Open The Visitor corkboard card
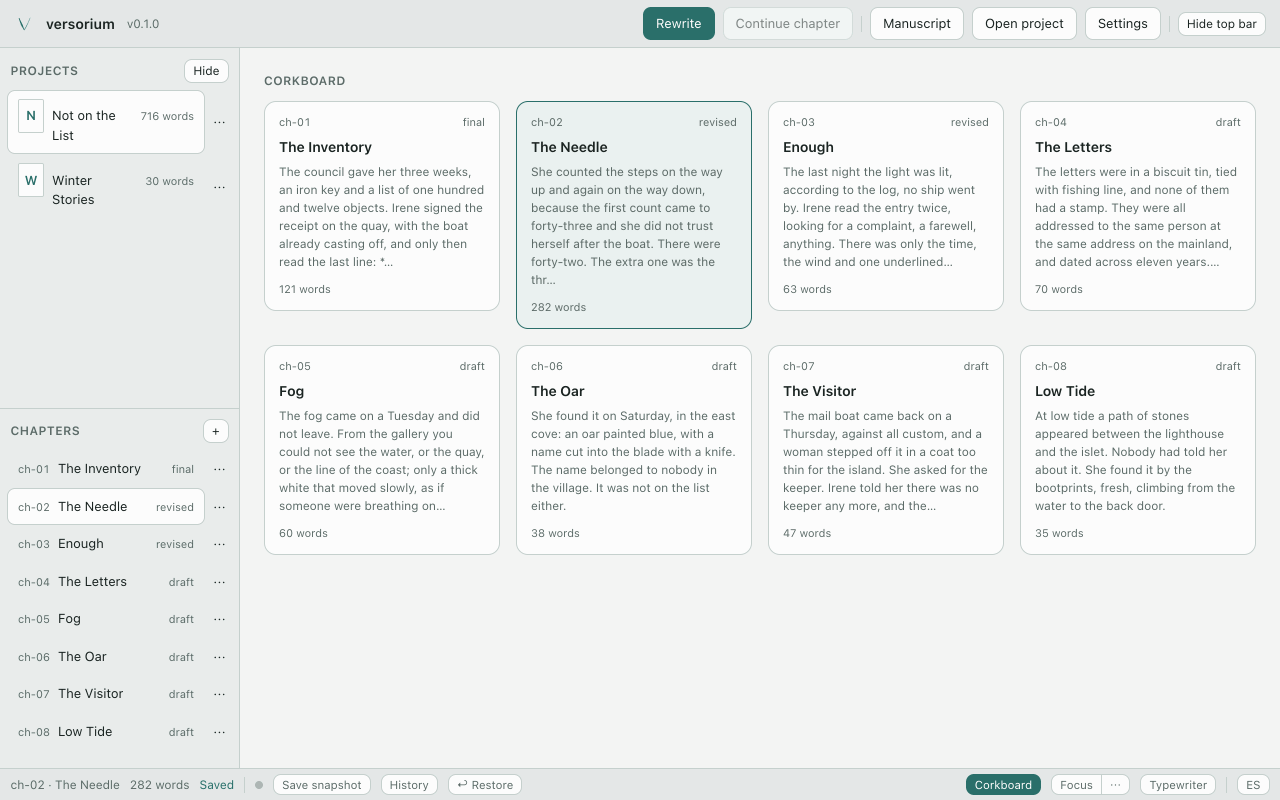Viewport: 1280px width, 800px height. [x=886, y=450]
